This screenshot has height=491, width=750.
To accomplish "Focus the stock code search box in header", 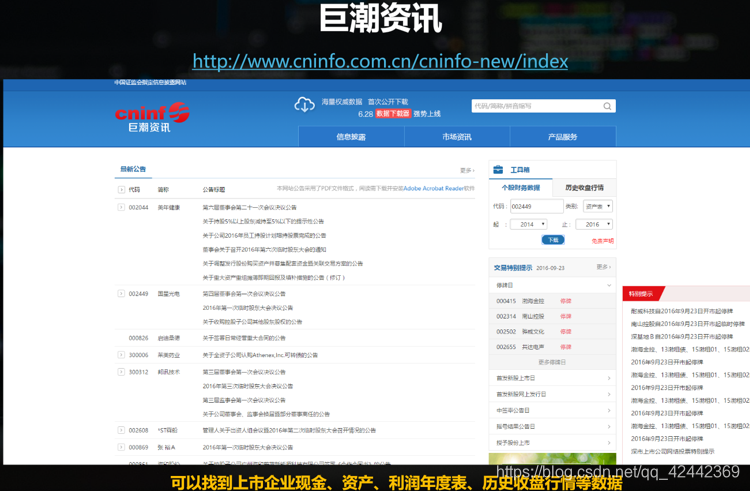I will tap(543, 106).
